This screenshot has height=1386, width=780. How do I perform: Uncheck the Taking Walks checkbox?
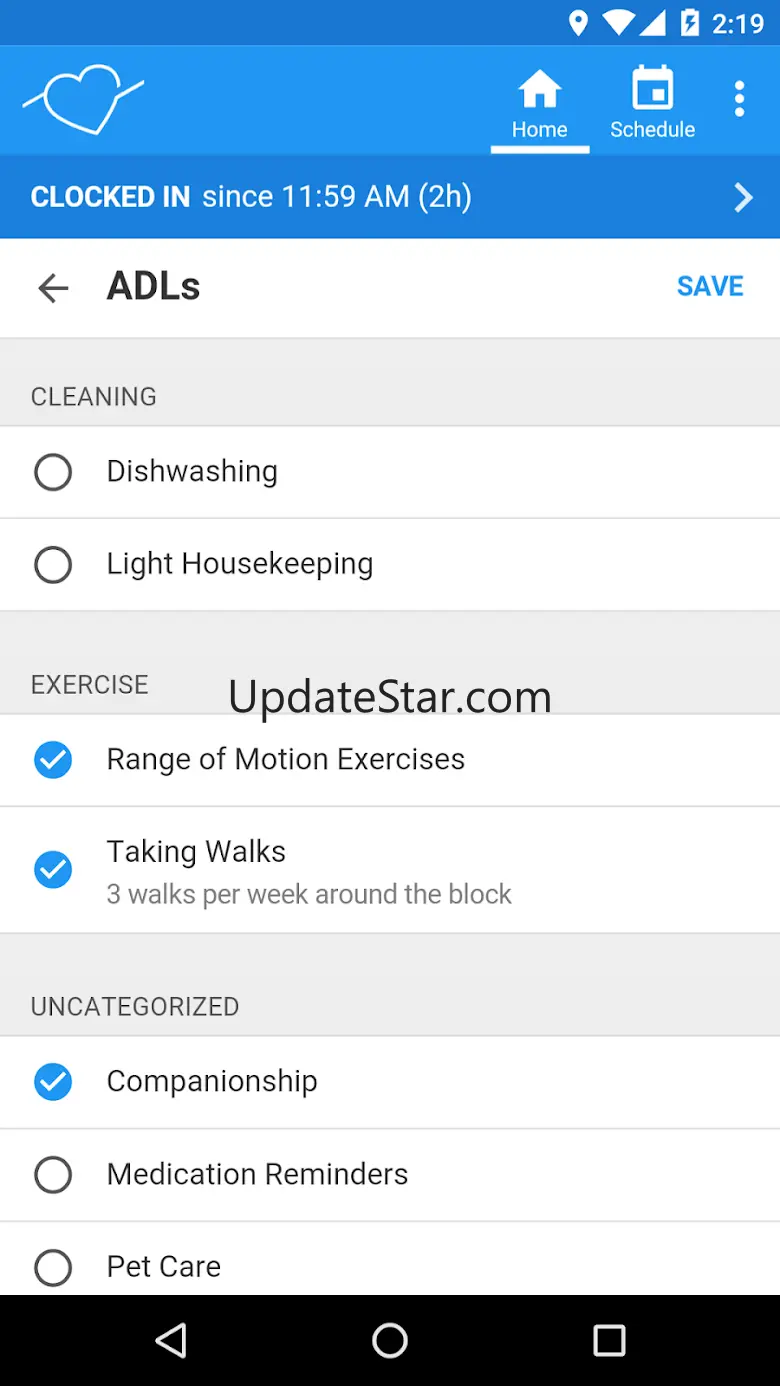[x=53, y=869]
